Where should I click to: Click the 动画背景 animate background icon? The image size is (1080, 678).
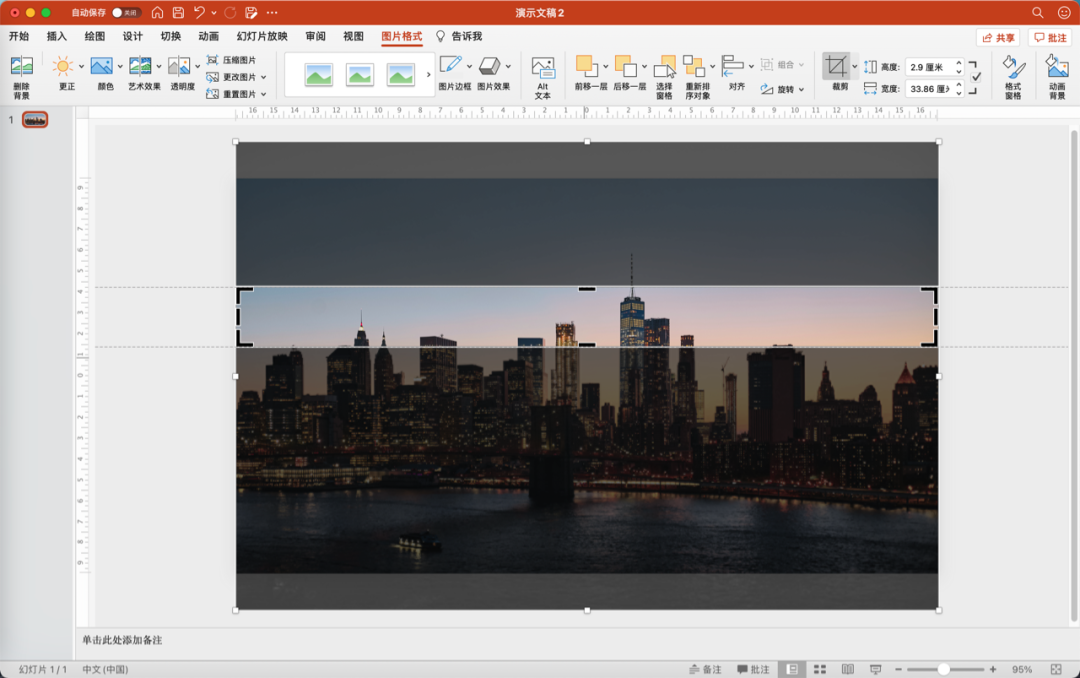(1057, 67)
